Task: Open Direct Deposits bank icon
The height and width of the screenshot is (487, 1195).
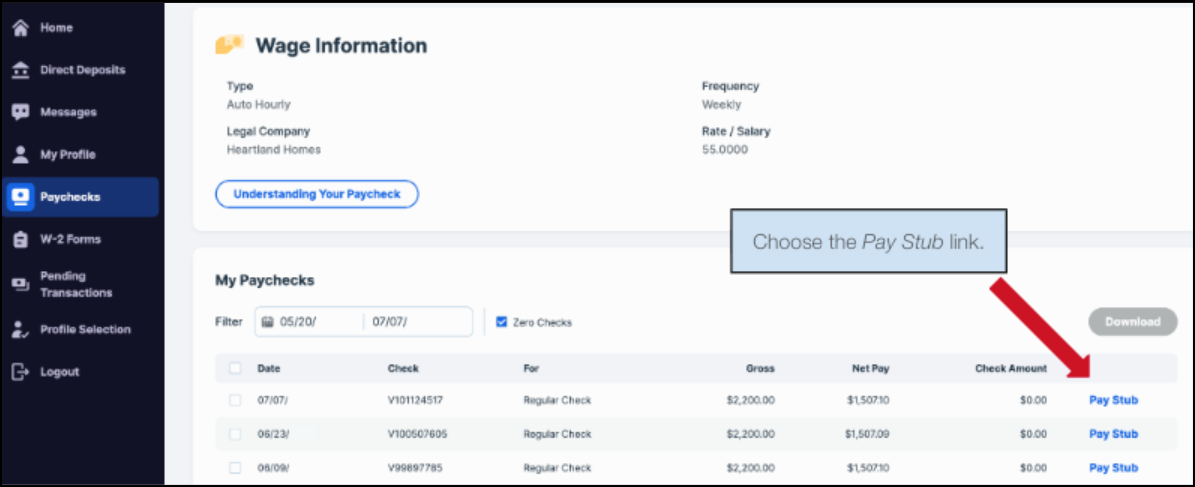Action: pyautogui.click(x=20, y=70)
